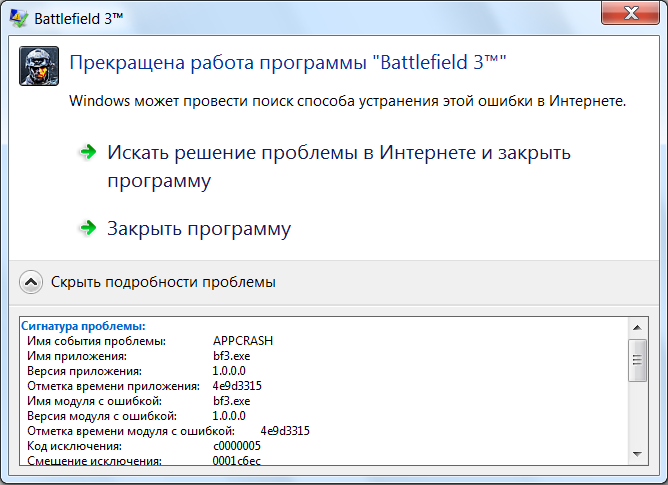Click exception code value 'c0000005'
This screenshot has width=668, height=485.
point(237,446)
